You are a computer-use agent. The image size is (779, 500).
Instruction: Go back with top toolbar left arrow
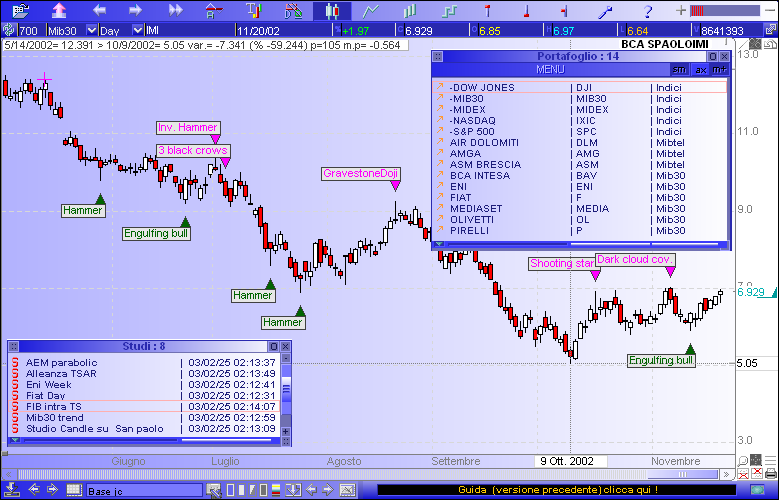tap(99, 10)
